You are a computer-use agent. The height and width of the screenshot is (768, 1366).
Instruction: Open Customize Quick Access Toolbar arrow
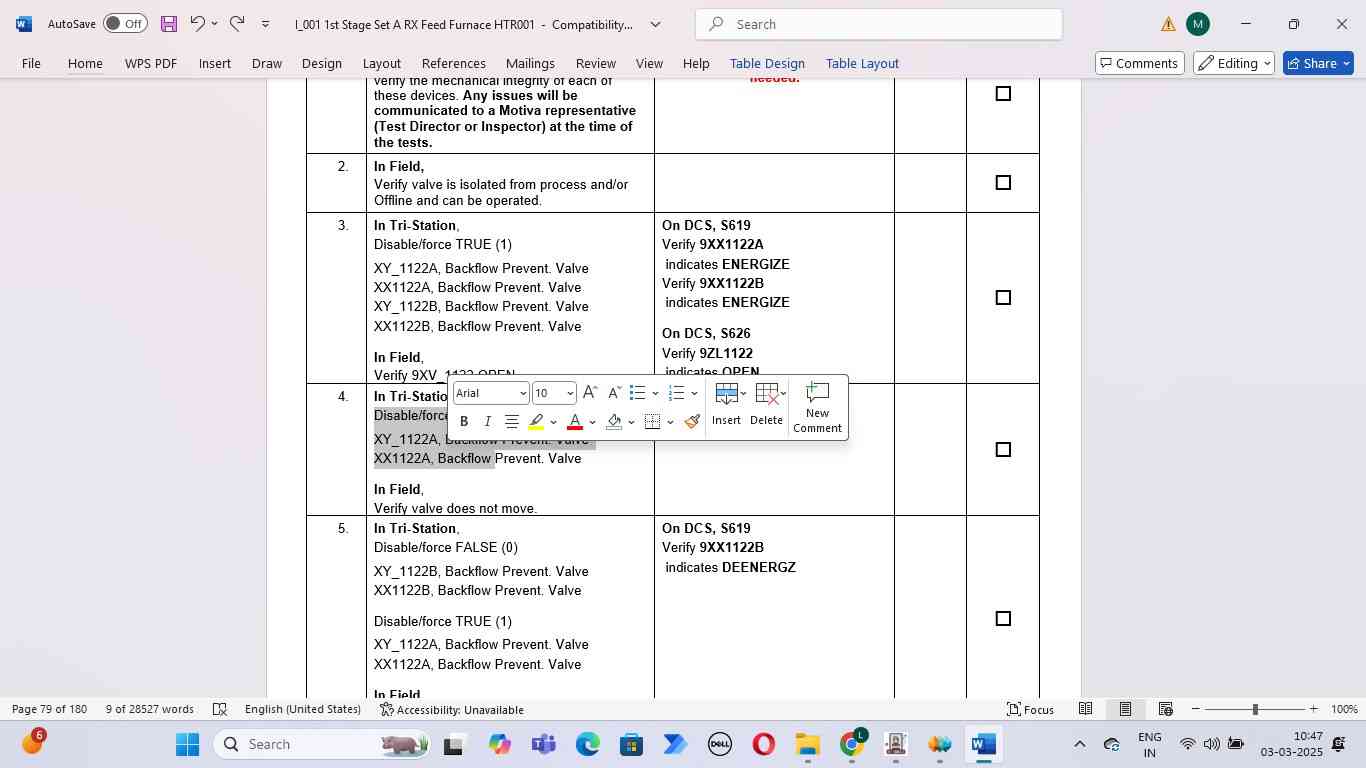pos(265,24)
